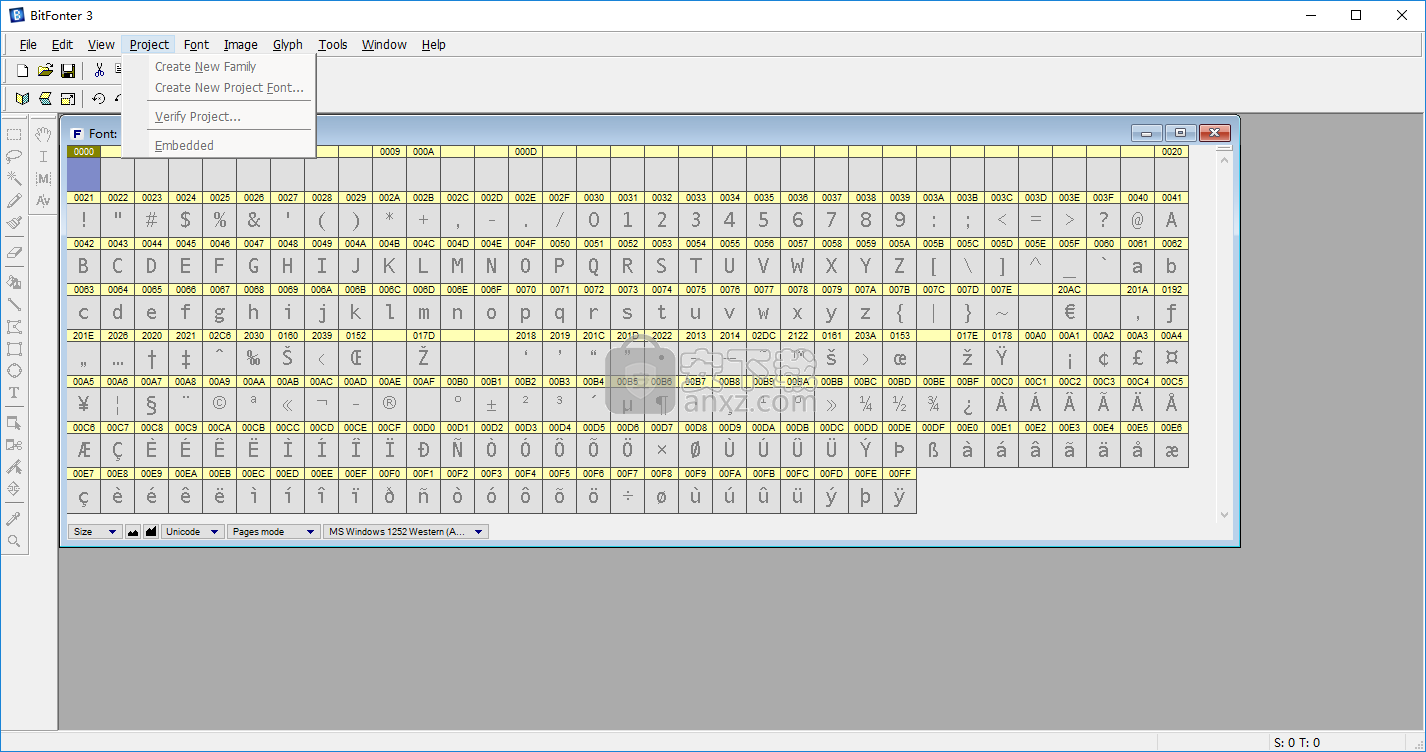Select the pencil drawing tool
Viewport: 1426px width, 752px height.
tap(14, 201)
